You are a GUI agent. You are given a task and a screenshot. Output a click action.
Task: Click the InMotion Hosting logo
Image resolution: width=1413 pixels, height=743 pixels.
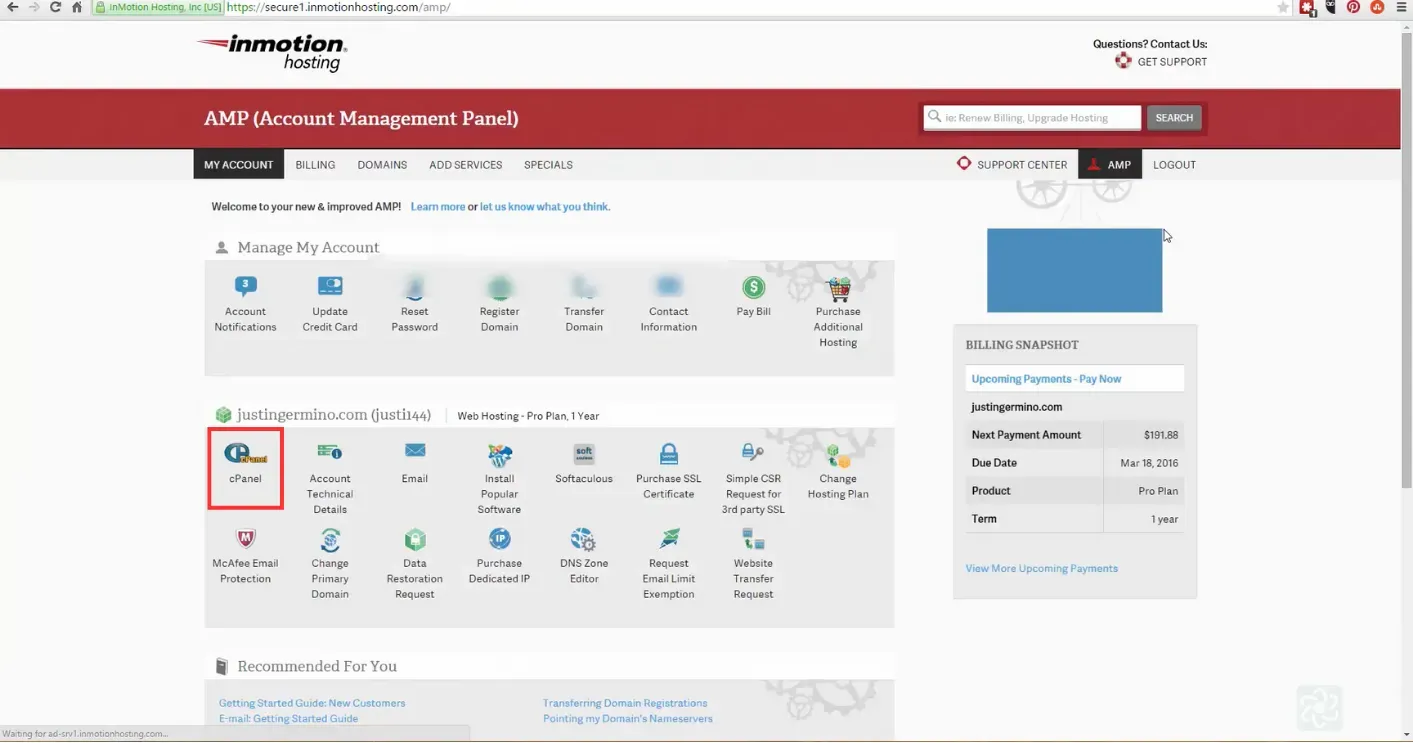(x=272, y=53)
